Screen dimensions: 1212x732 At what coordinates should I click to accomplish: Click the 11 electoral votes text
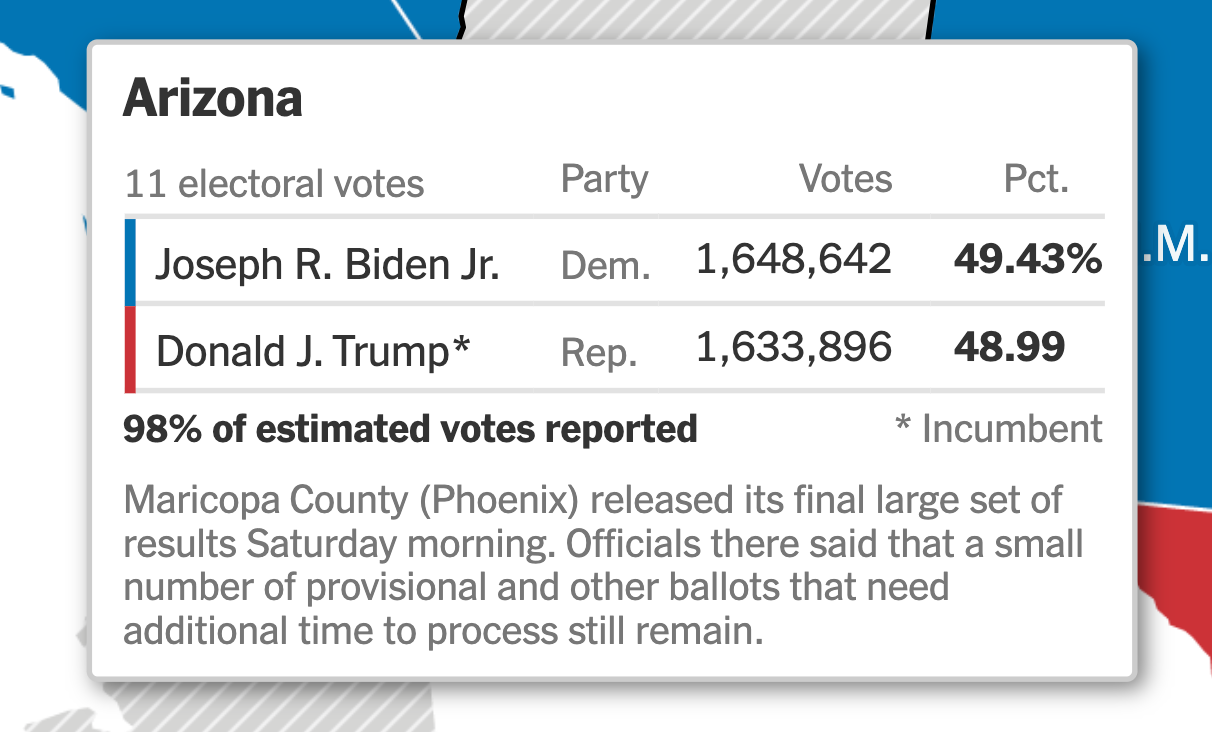274,184
